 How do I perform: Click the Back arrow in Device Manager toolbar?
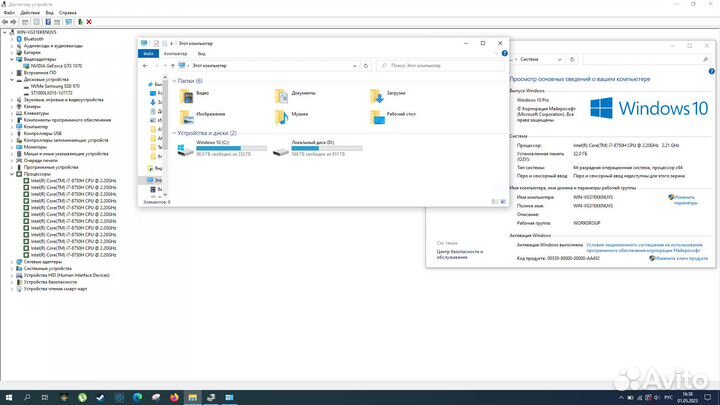pos(5,22)
